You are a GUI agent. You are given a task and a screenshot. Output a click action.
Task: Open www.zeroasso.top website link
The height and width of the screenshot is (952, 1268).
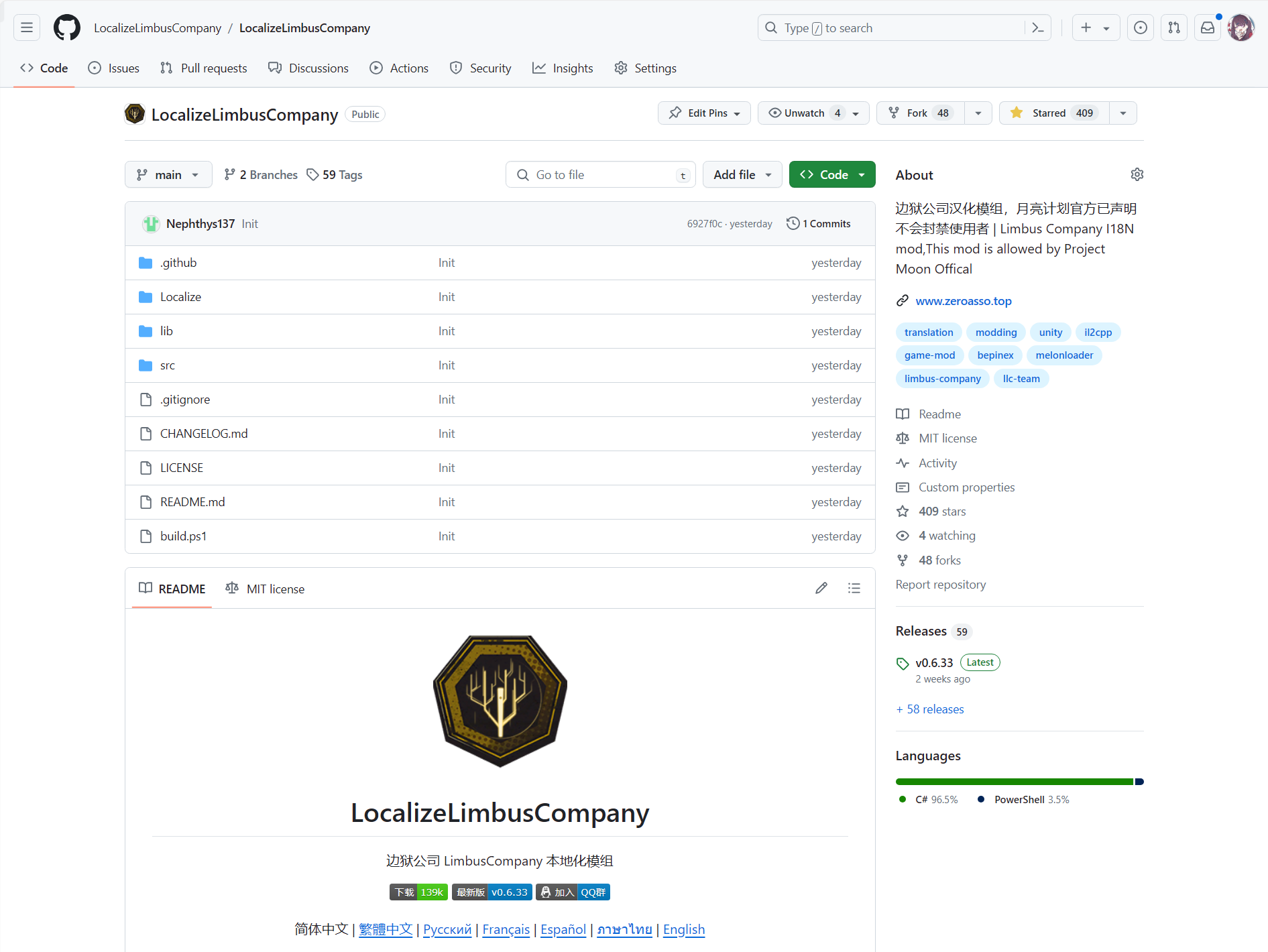[x=963, y=301]
